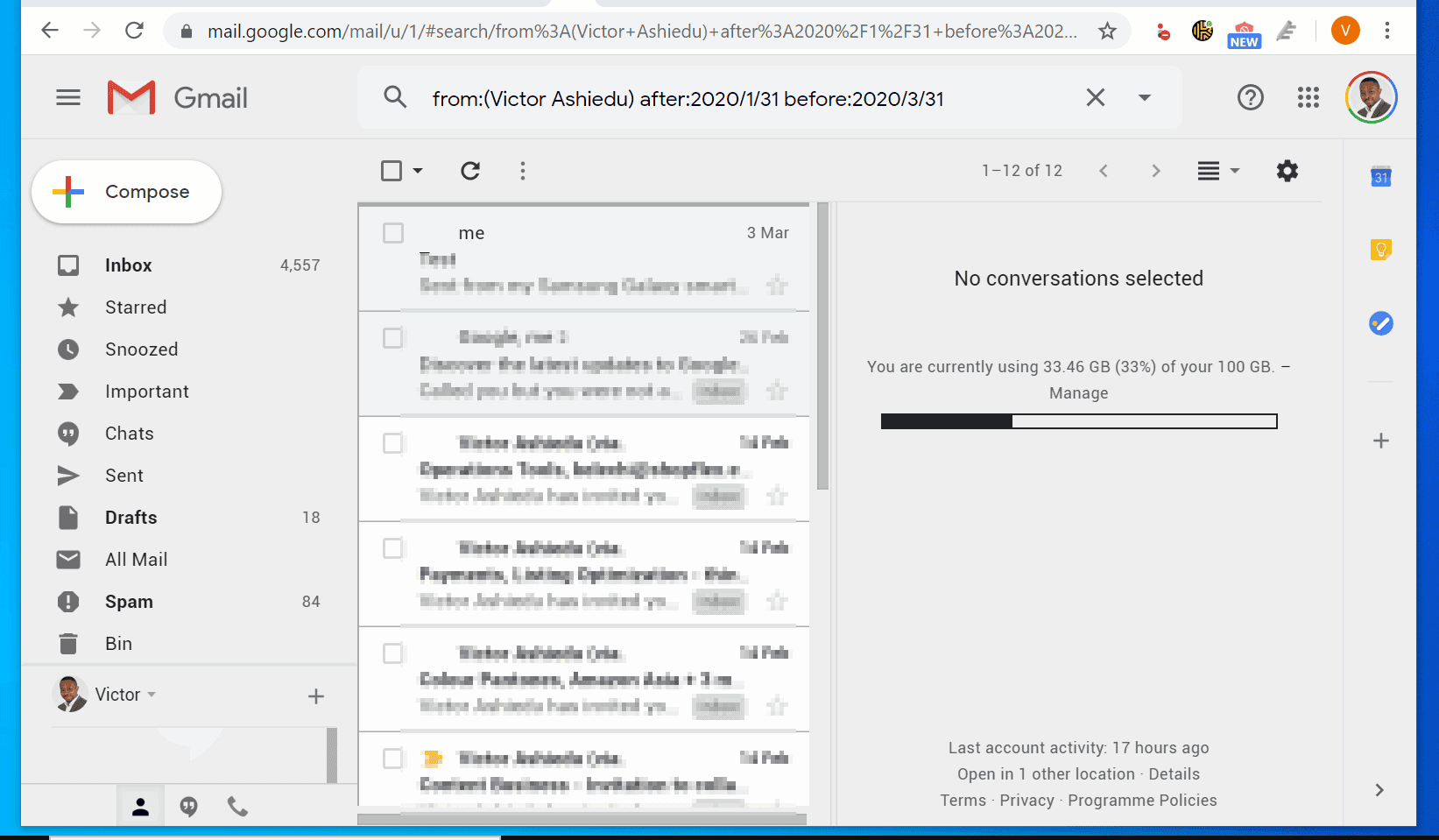Click the Compose button
This screenshot has height=840, width=1439.
pyautogui.click(x=126, y=192)
